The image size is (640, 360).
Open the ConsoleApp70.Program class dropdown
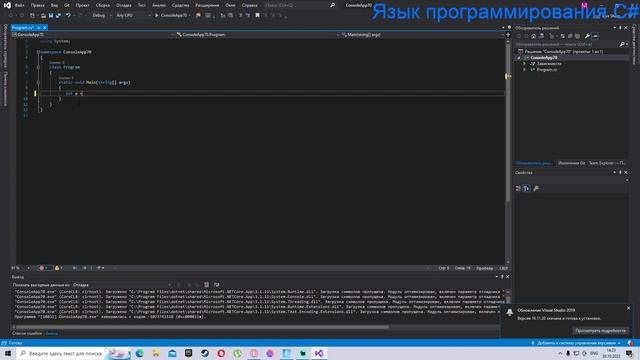tap(258, 35)
